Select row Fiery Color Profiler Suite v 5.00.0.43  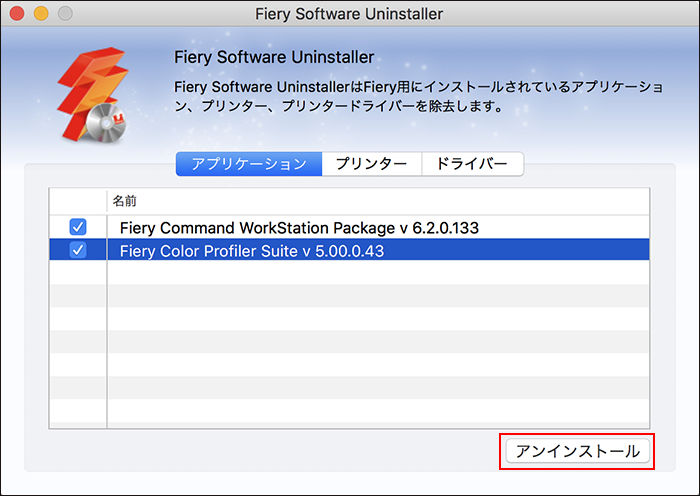(349, 250)
